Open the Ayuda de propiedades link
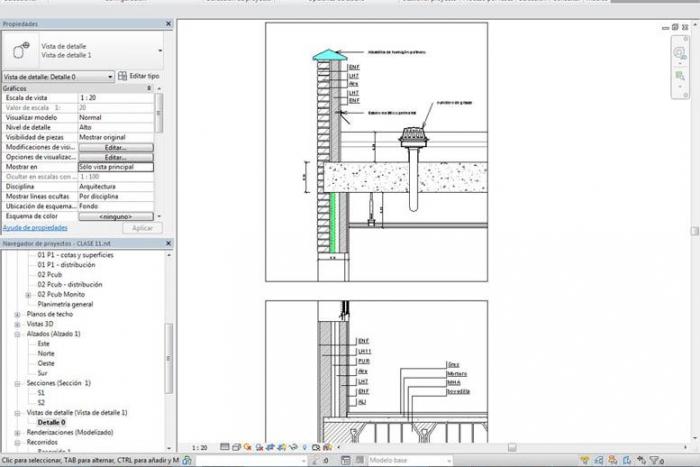The width and height of the screenshot is (700, 467). pyautogui.click(x=34, y=227)
